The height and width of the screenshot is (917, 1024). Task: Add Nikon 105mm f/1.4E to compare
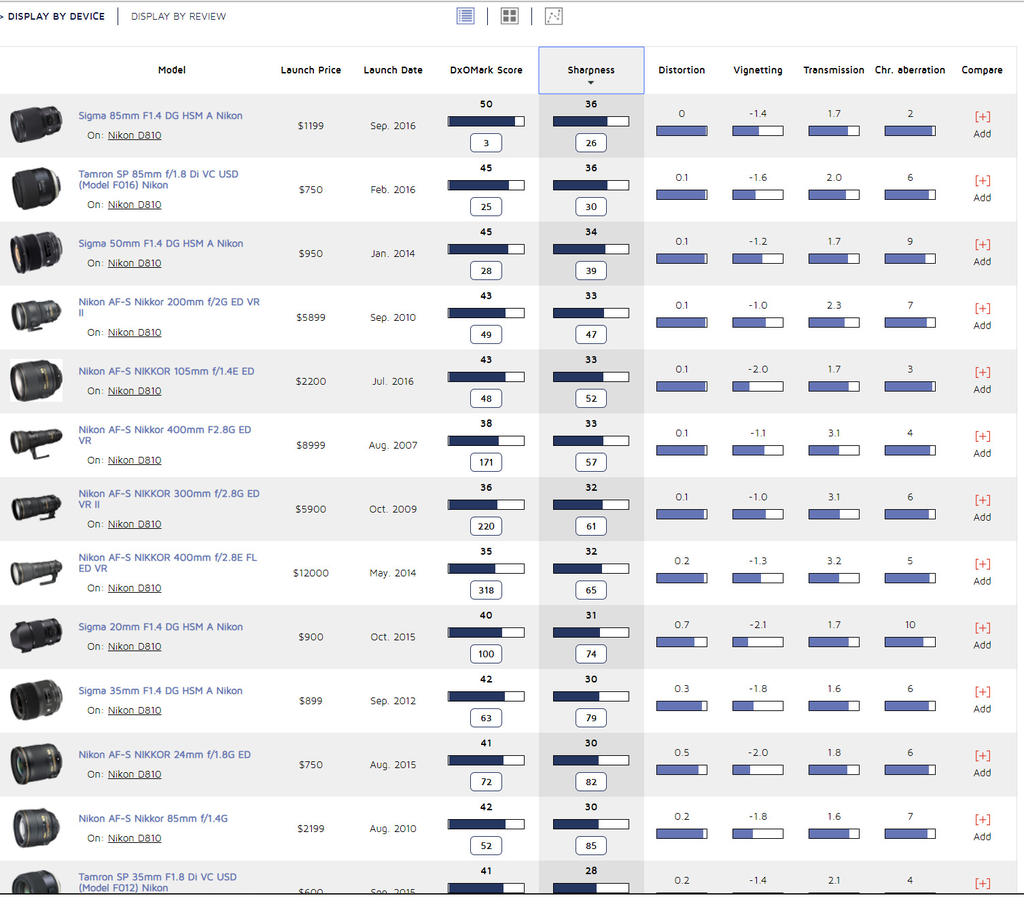click(x=982, y=380)
